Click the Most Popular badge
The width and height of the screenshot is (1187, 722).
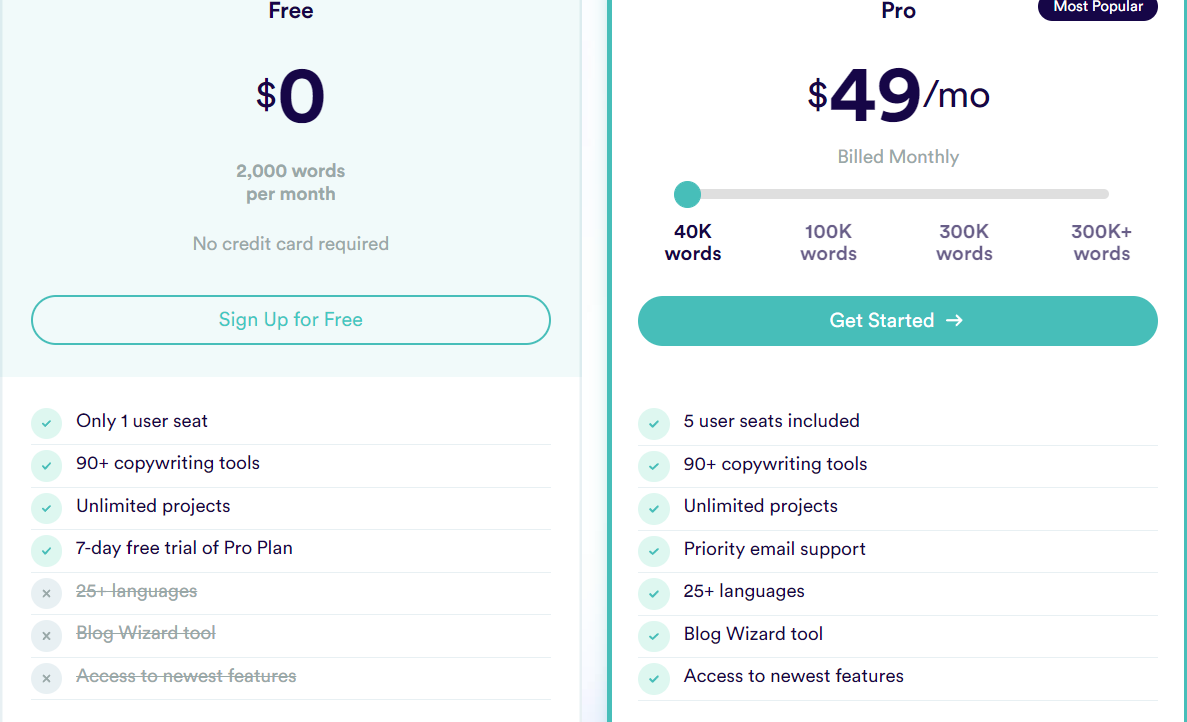(x=1097, y=8)
